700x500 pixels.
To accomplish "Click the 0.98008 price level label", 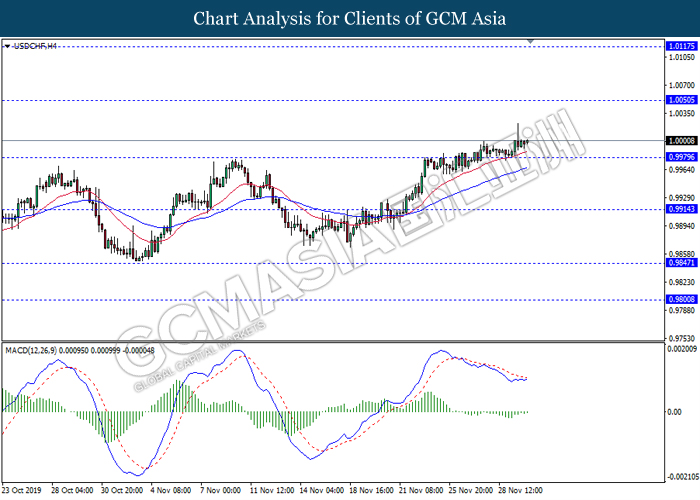I will pyautogui.click(x=681, y=299).
